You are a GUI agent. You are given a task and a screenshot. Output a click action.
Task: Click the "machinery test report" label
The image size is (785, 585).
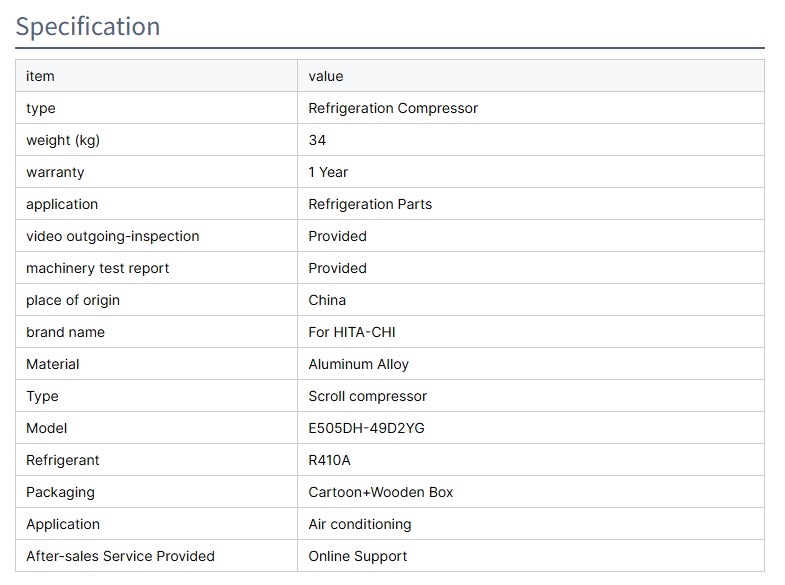click(98, 268)
